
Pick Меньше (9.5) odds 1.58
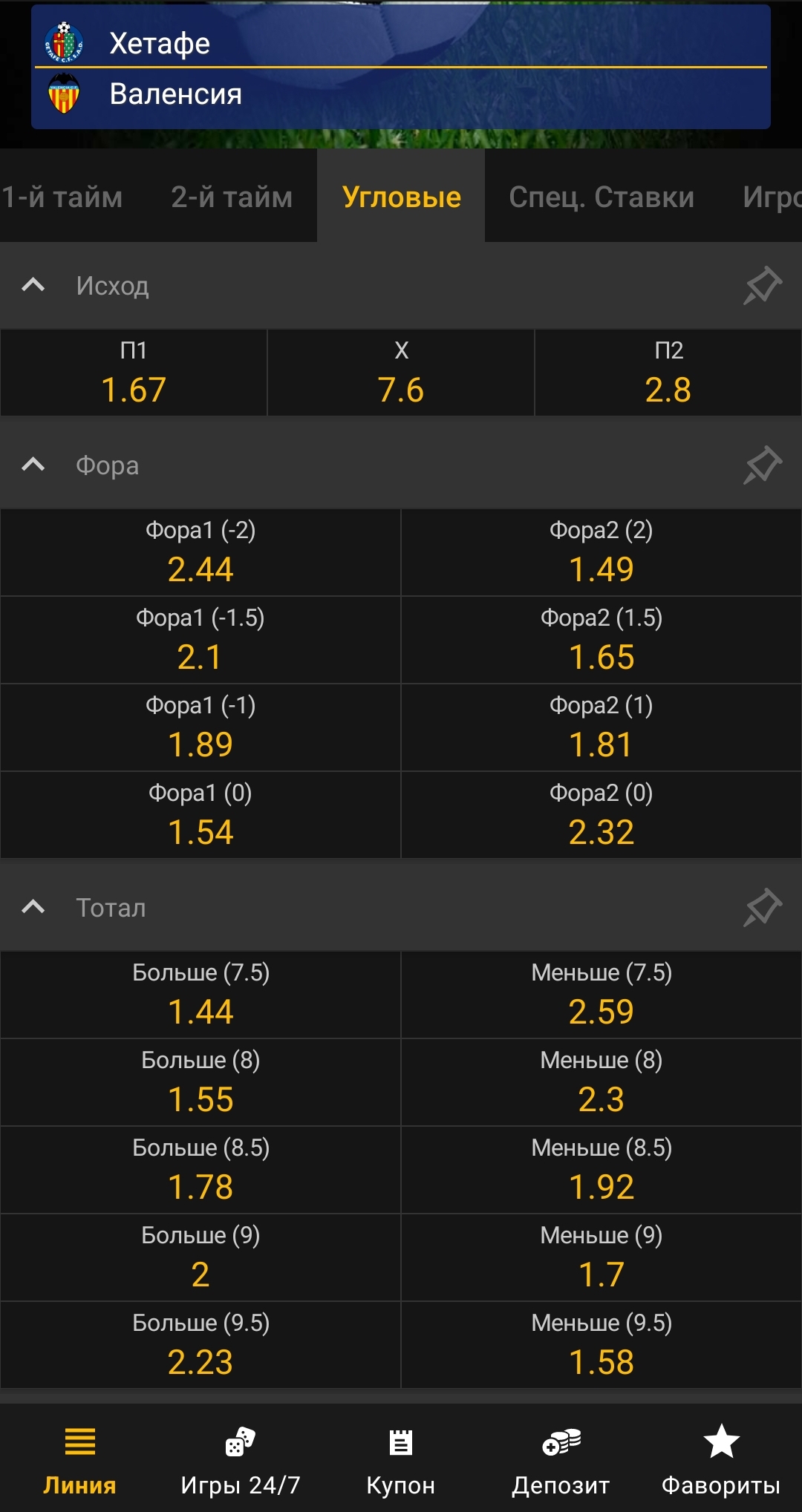601,1345
